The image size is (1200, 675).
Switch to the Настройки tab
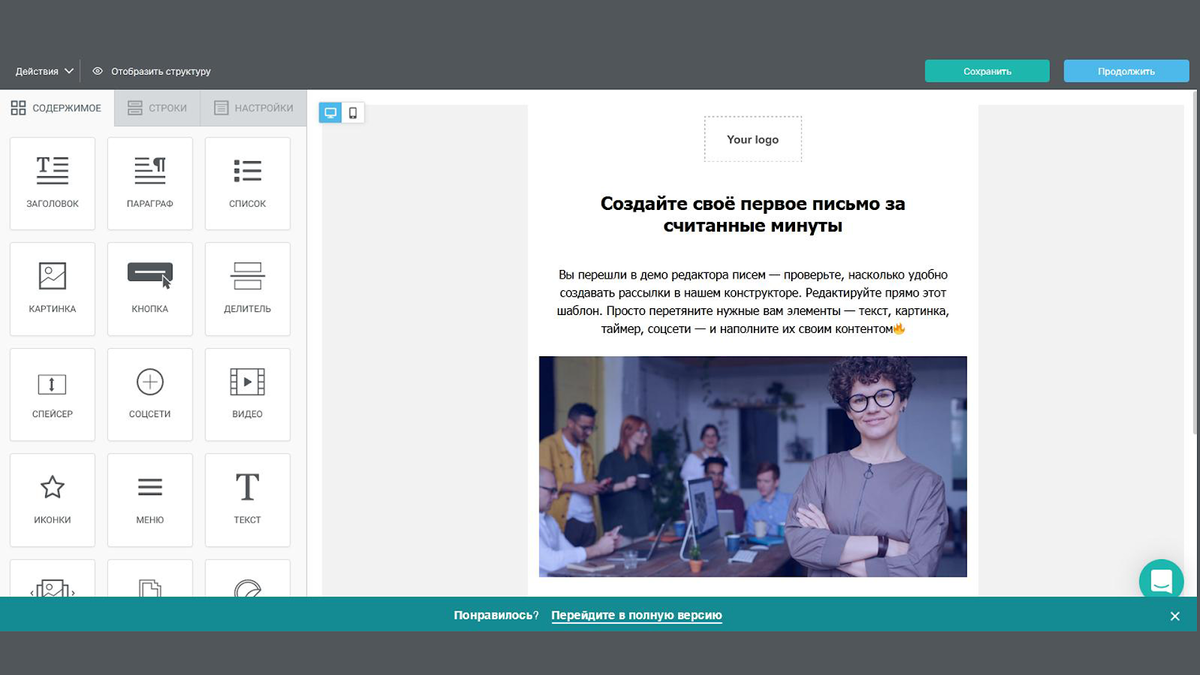(253, 108)
